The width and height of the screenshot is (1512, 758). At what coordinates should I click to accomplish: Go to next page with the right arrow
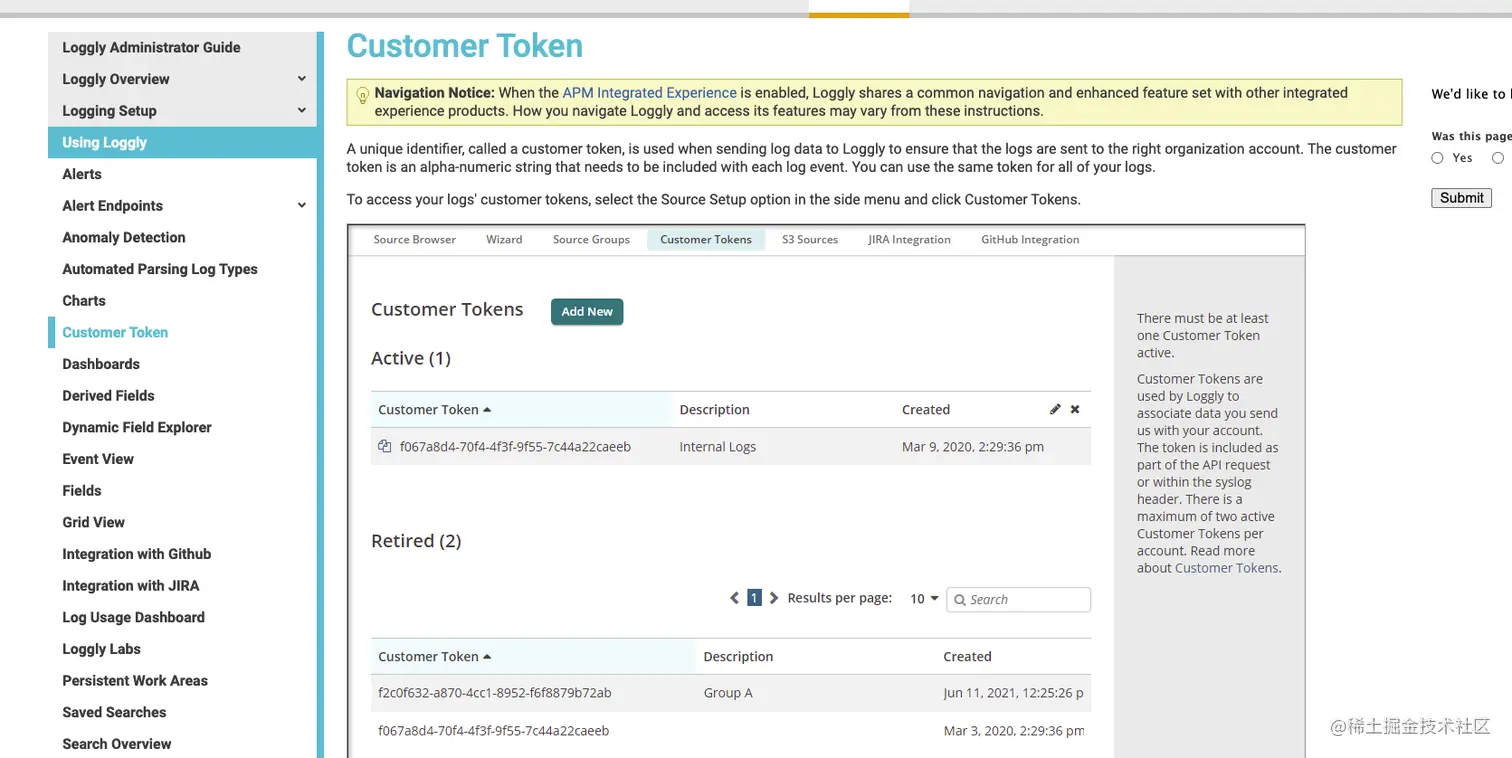pos(773,598)
